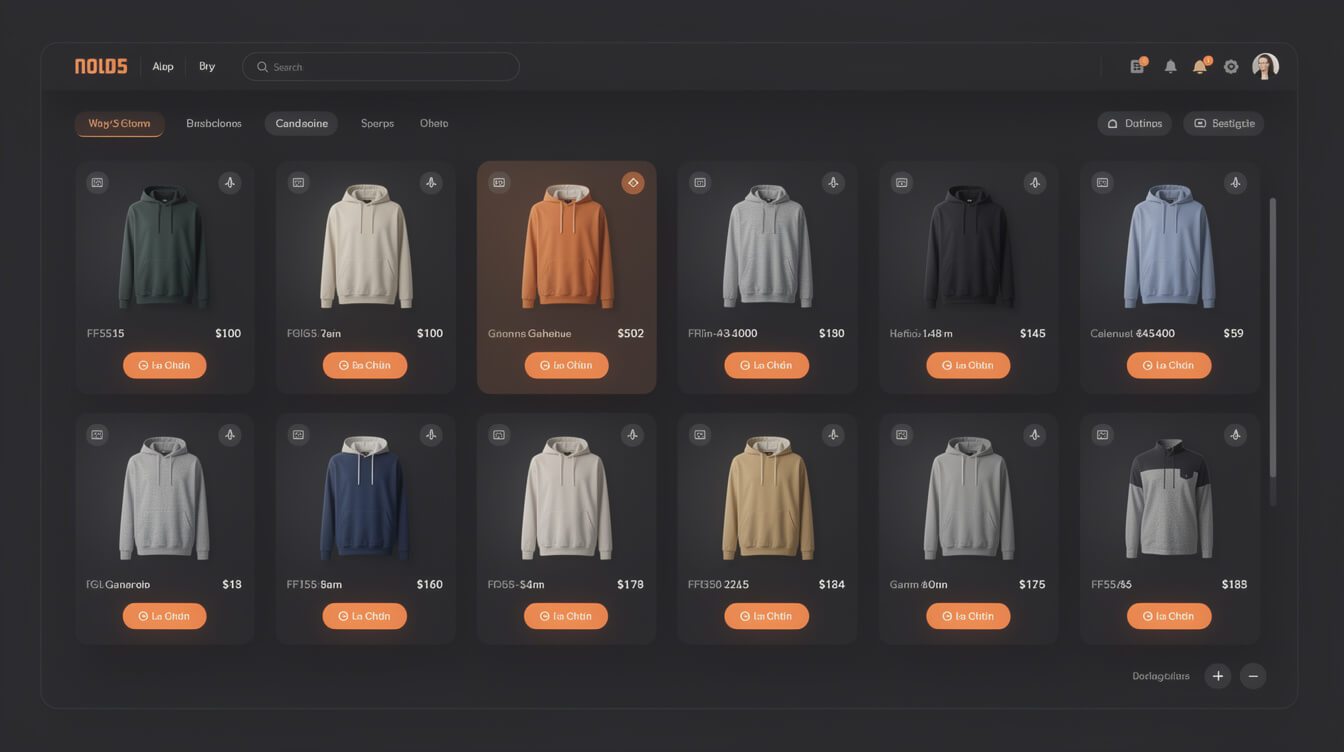Click the image icon on the dark green FF5515 hoodie card

click(97, 182)
